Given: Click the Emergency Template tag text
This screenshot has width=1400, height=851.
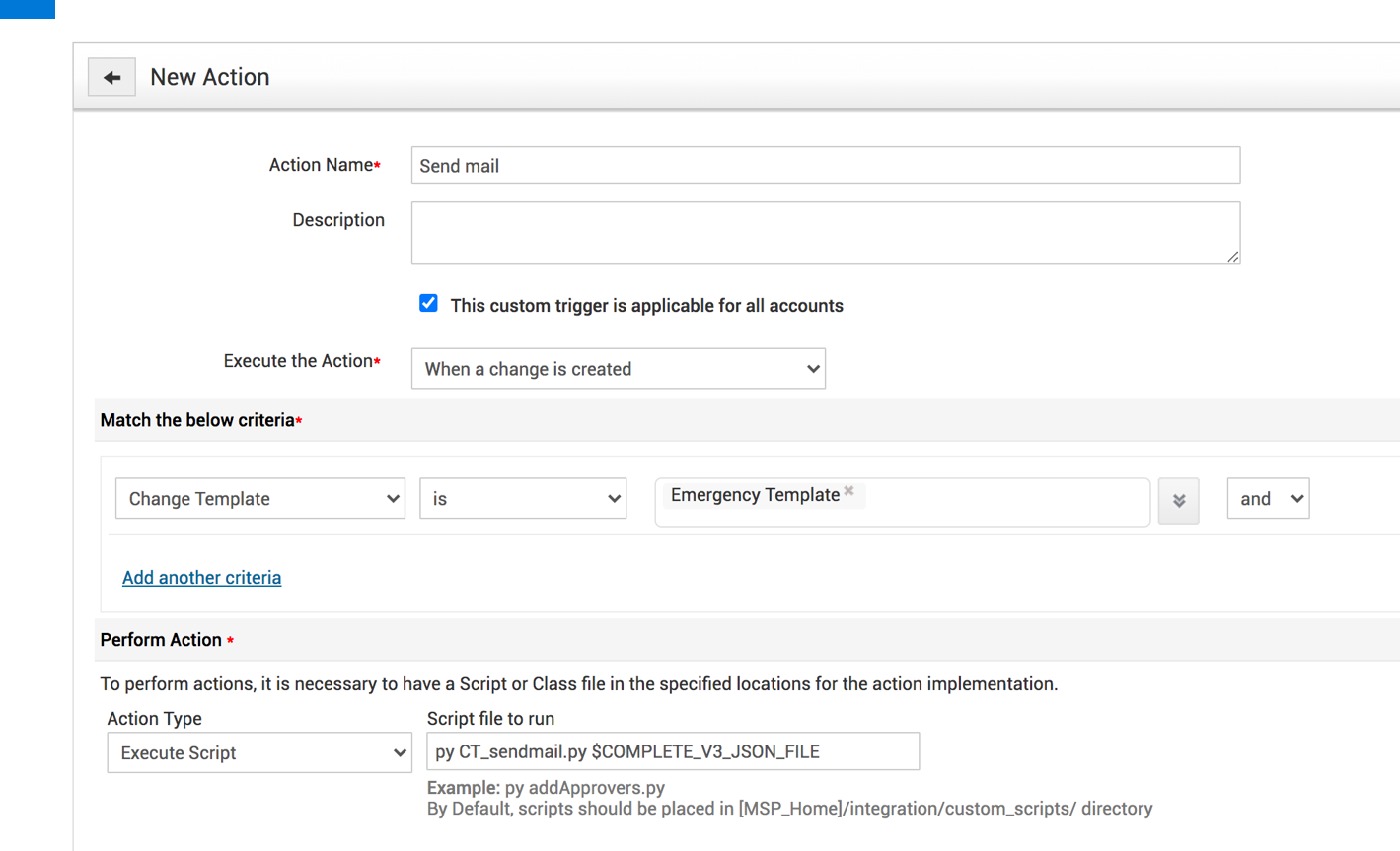Looking at the screenshot, I should [755, 495].
